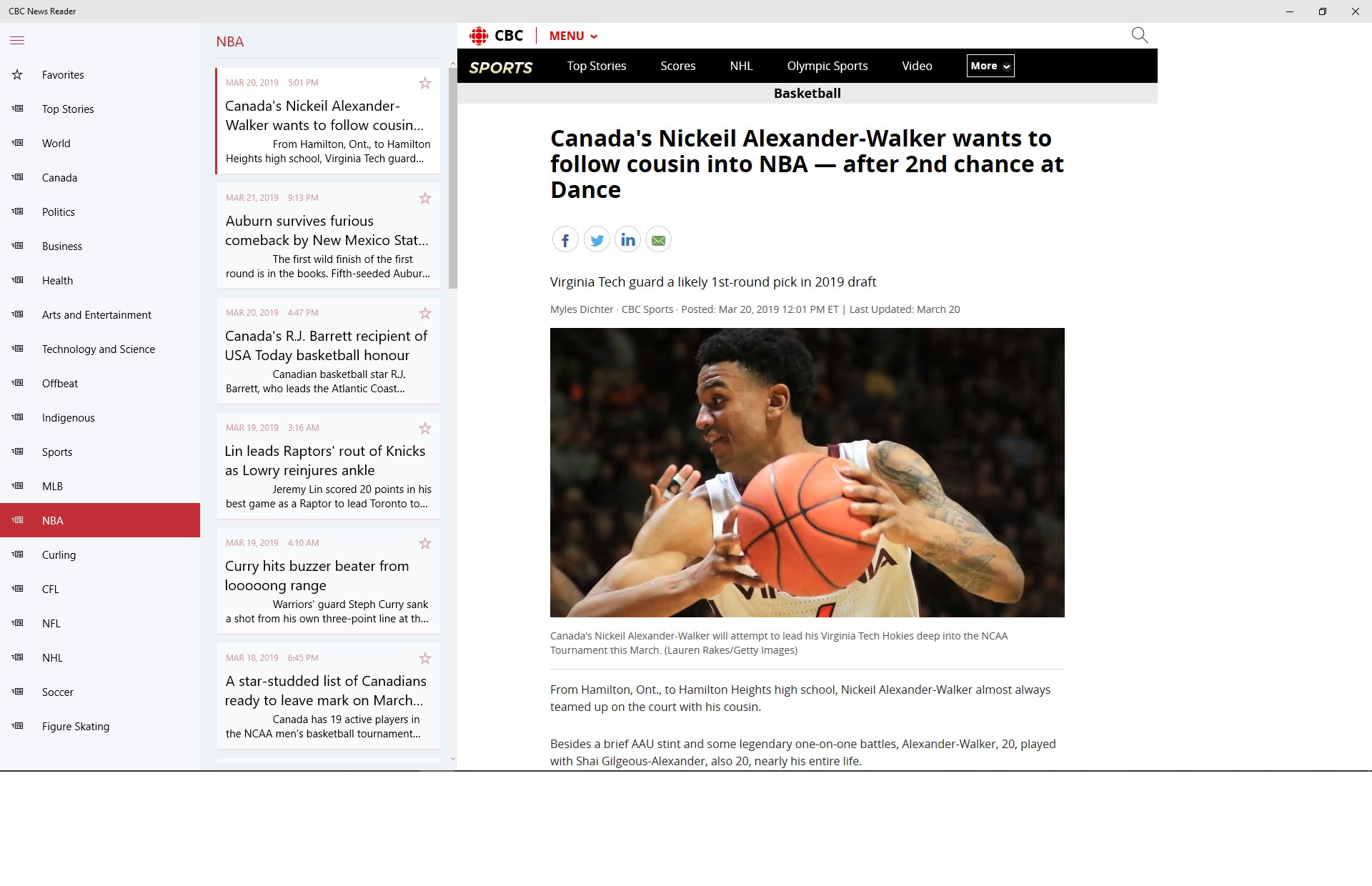Share article on Twitter

[x=597, y=240]
